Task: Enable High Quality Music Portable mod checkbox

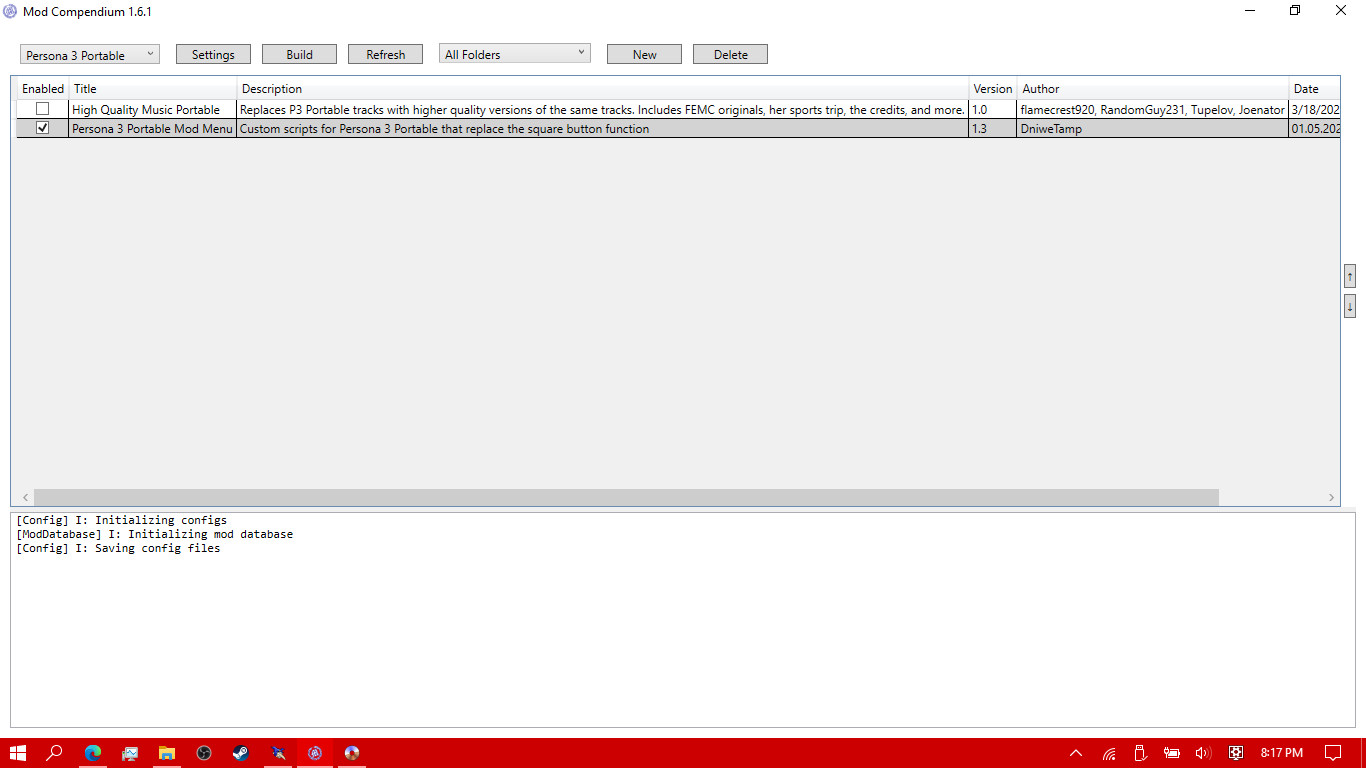Action: (x=42, y=109)
